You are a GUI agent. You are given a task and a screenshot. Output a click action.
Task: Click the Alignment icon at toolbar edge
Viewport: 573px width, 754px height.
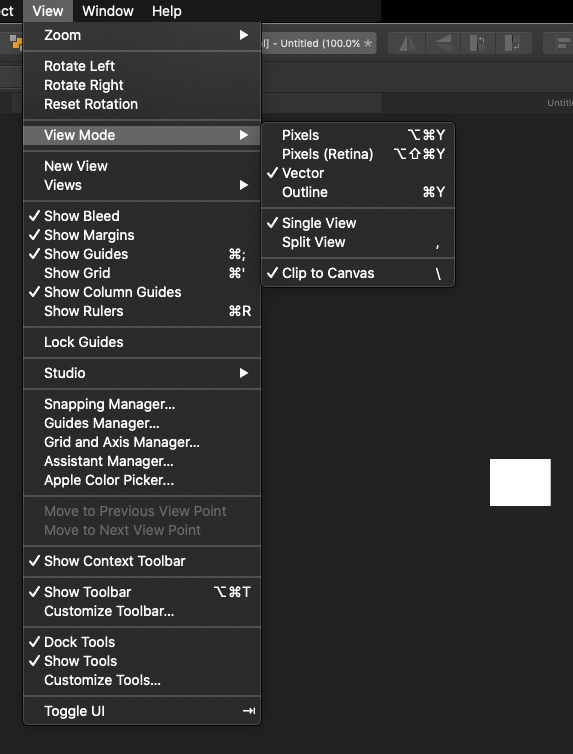pyautogui.click(x=561, y=43)
